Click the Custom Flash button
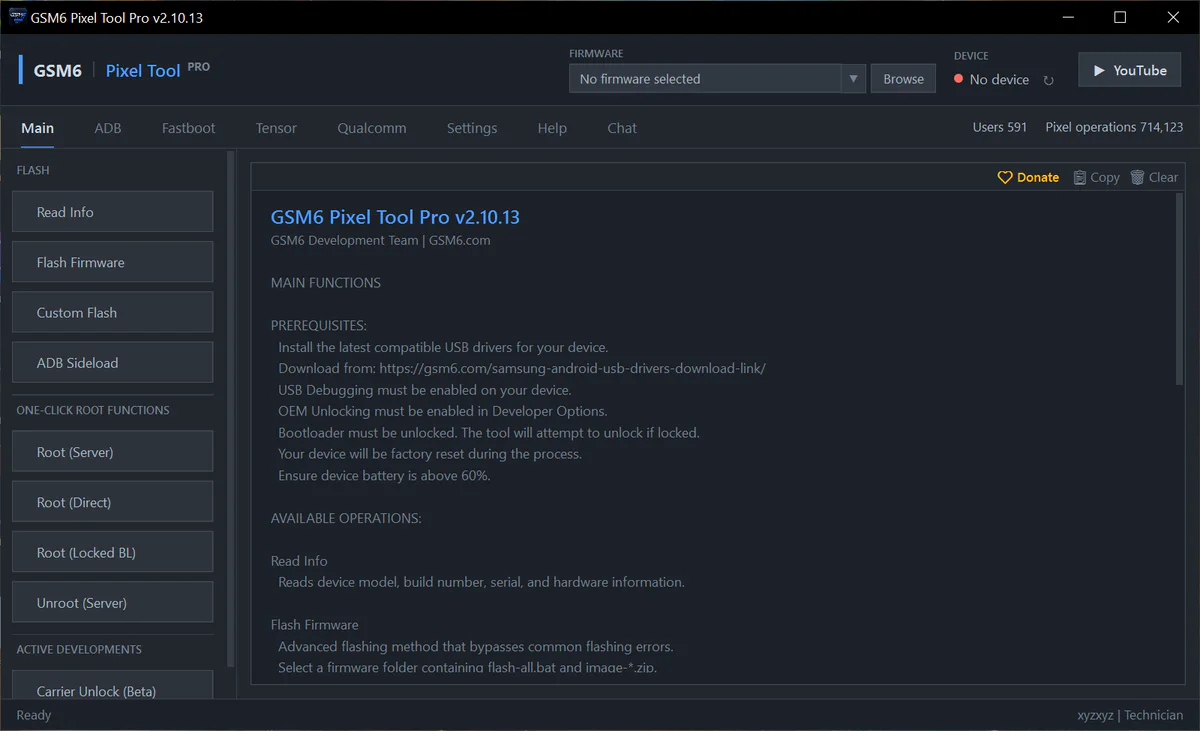1200x731 pixels. pos(113,312)
